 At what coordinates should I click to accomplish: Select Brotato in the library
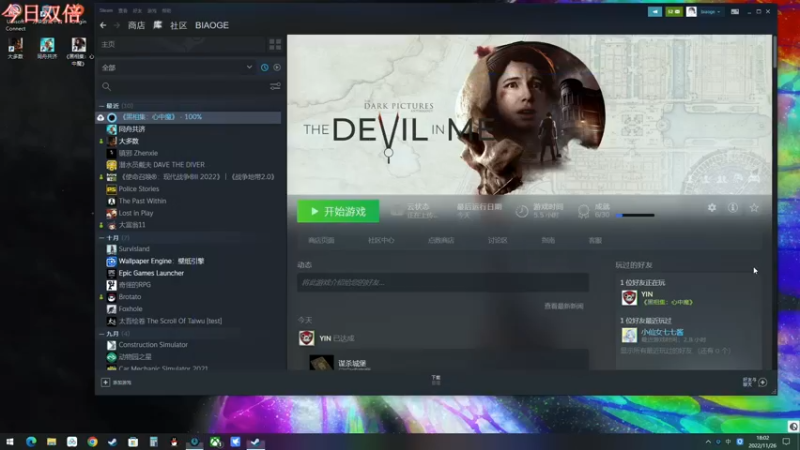click(x=130, y=297)
